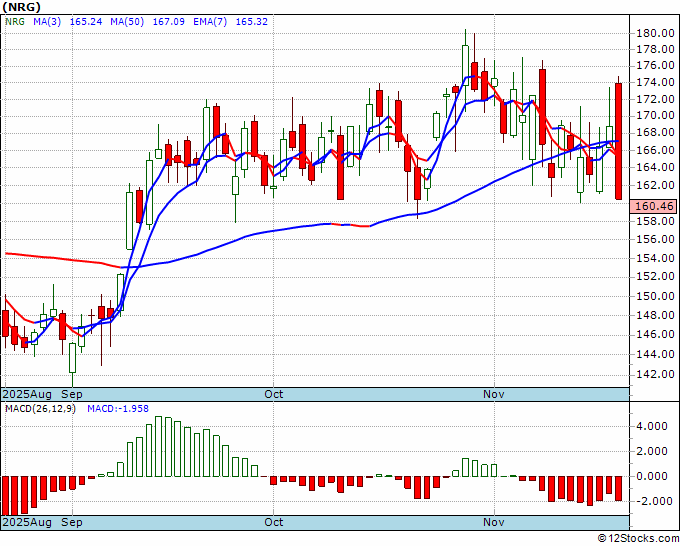Click the EMA(7) legend label
Screen dimensions: 680x546
point(210,21)
